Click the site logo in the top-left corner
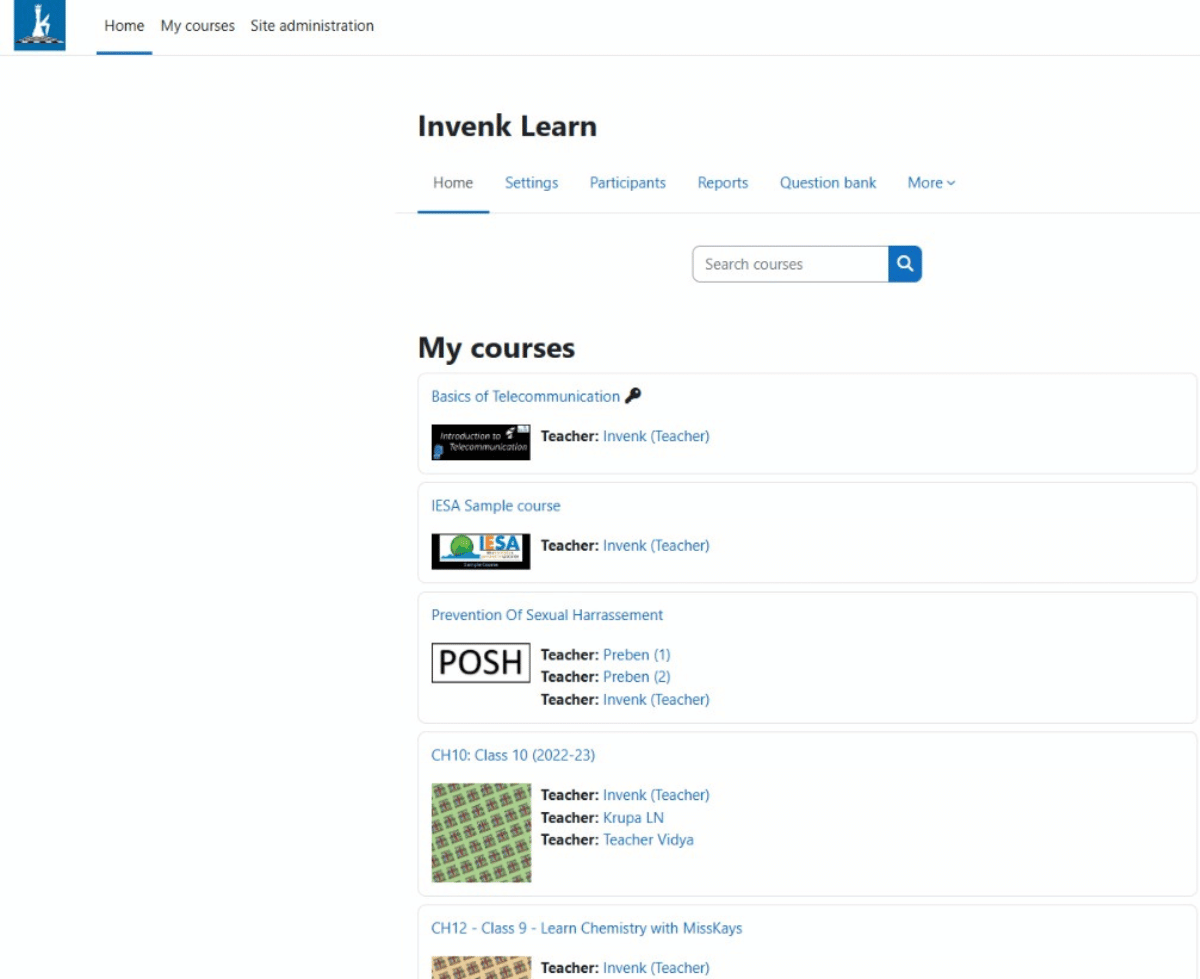Screen dimensions: 1200x979 [x=39, y=26]
